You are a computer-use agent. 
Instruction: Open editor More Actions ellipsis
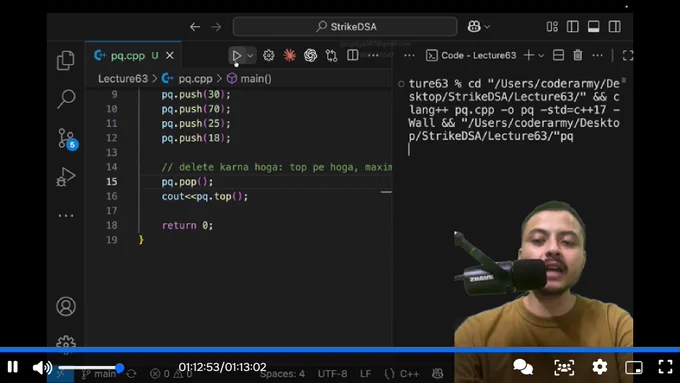click(373, 56)
